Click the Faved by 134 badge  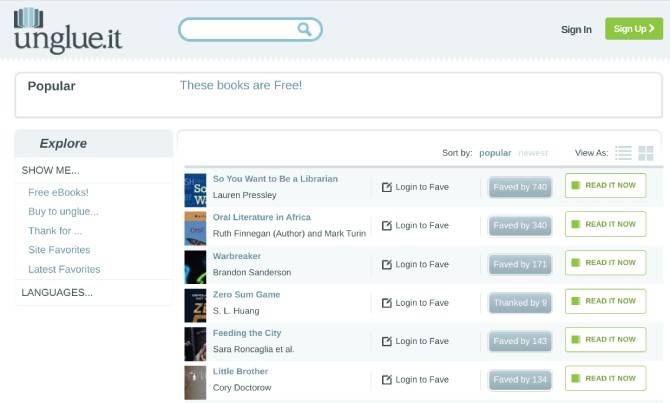(520, 380)
